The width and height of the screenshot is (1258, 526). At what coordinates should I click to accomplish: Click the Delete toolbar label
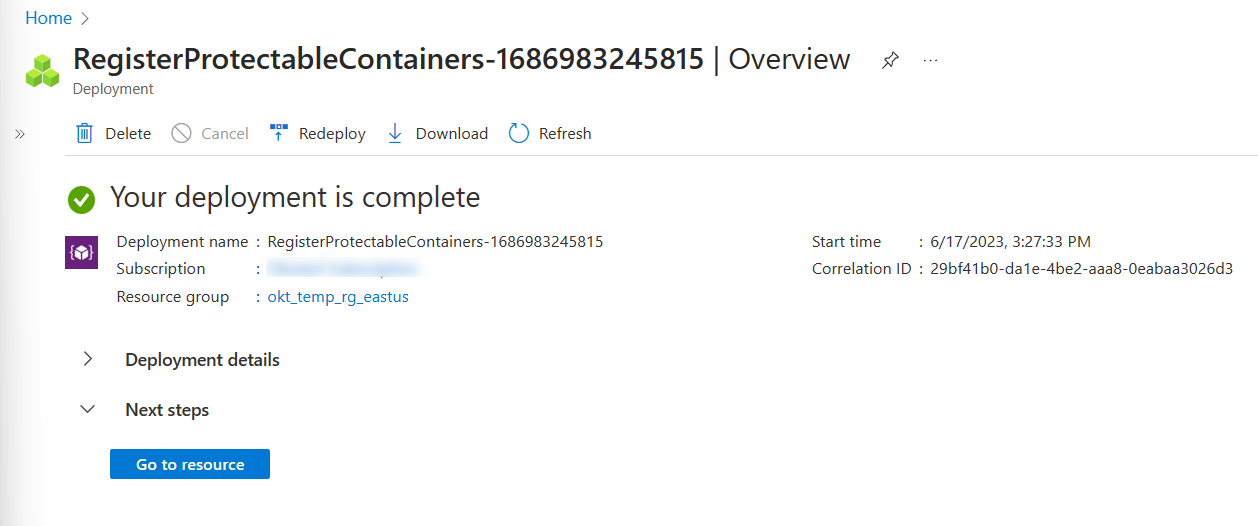tap(128, 134)
